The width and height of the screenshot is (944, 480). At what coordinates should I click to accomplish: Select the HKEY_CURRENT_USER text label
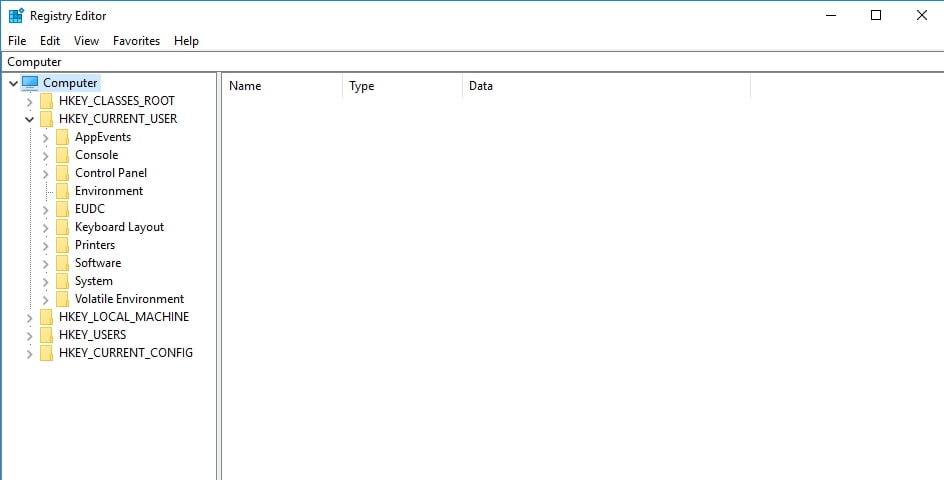point(118,119)
